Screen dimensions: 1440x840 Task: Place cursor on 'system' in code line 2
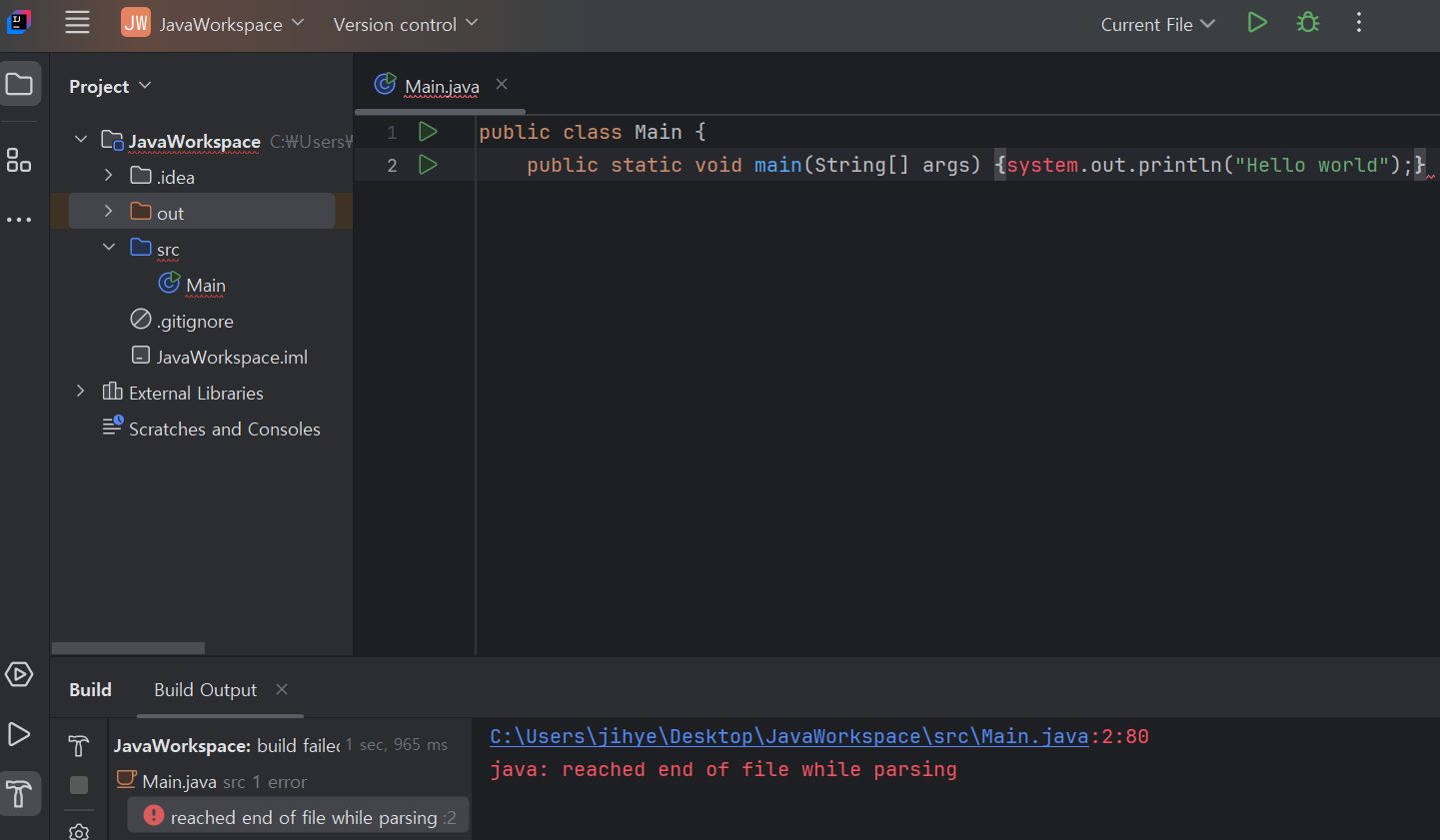[1042, 165]
